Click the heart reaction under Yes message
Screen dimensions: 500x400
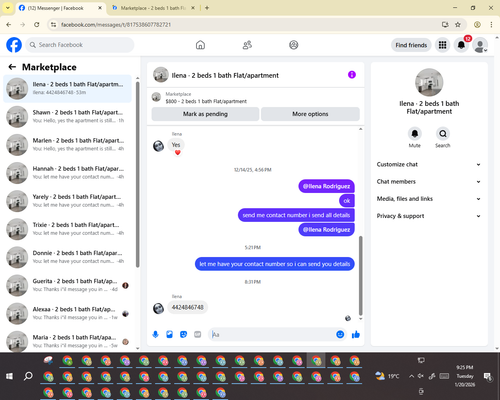[177, 153]
